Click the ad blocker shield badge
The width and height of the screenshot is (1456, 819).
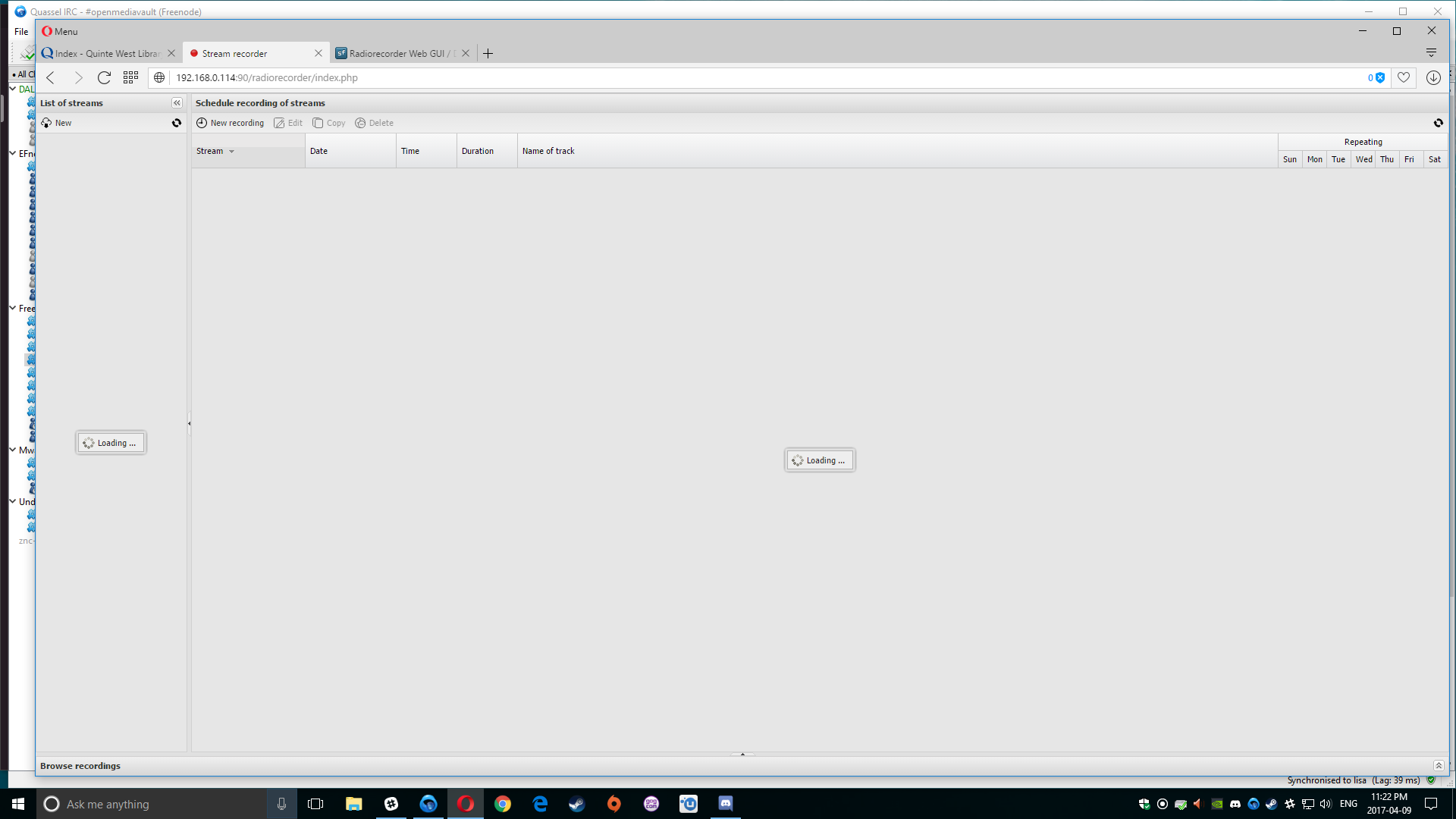(1376, 77)
